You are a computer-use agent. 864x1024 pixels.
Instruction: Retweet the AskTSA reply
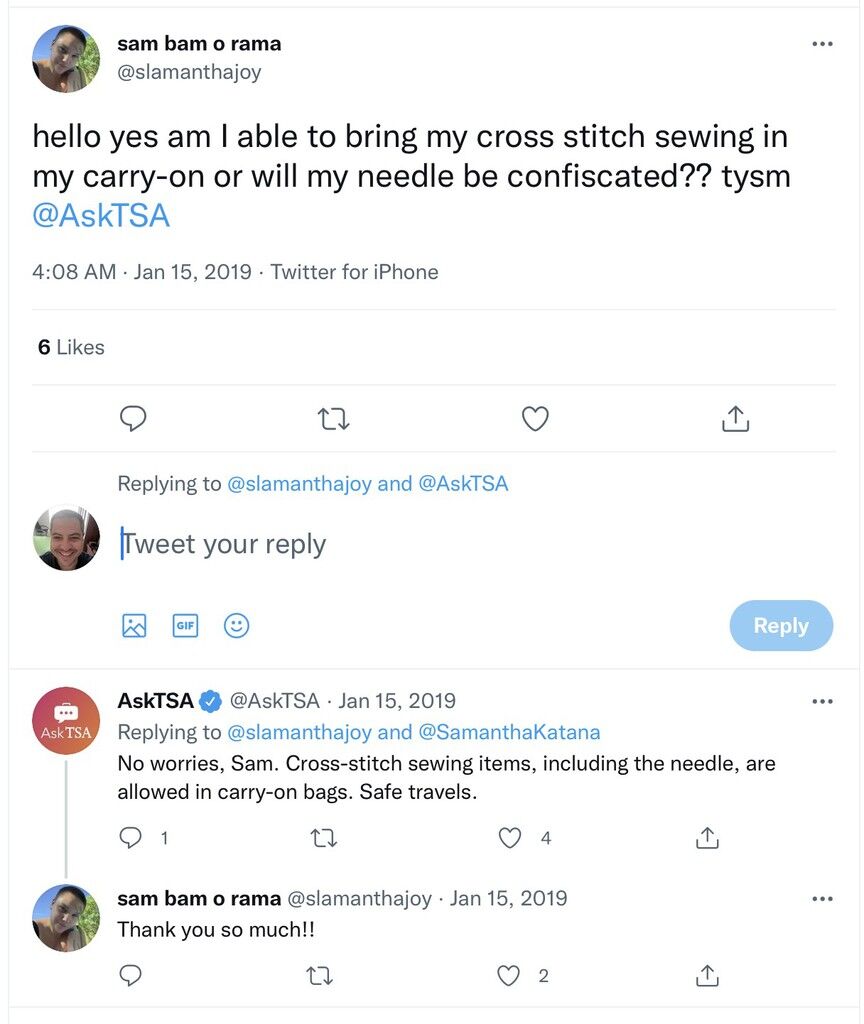(x=323, y=837)
